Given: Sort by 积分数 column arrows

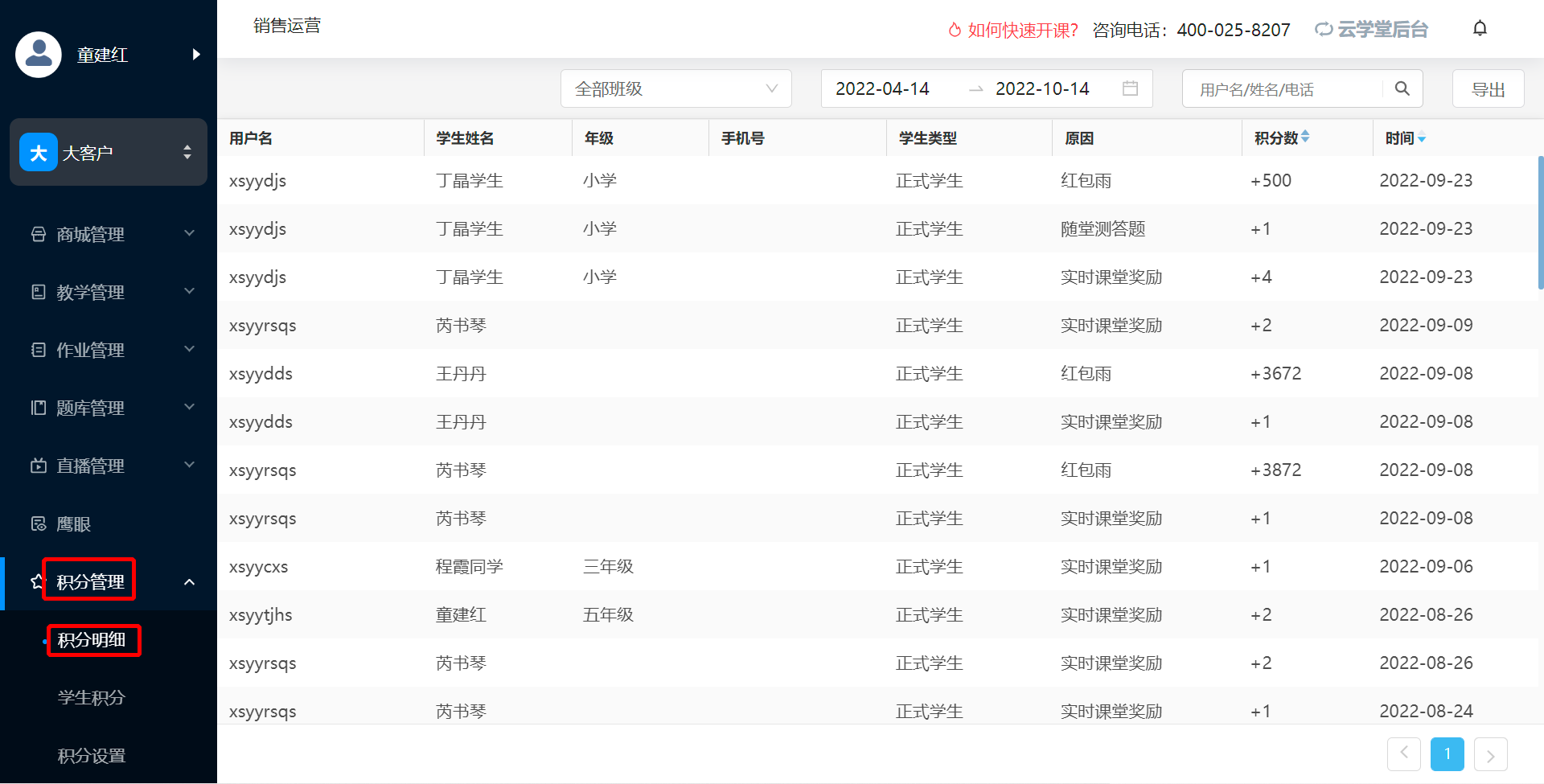Looking at the screenshot, I should [1305, 137].
